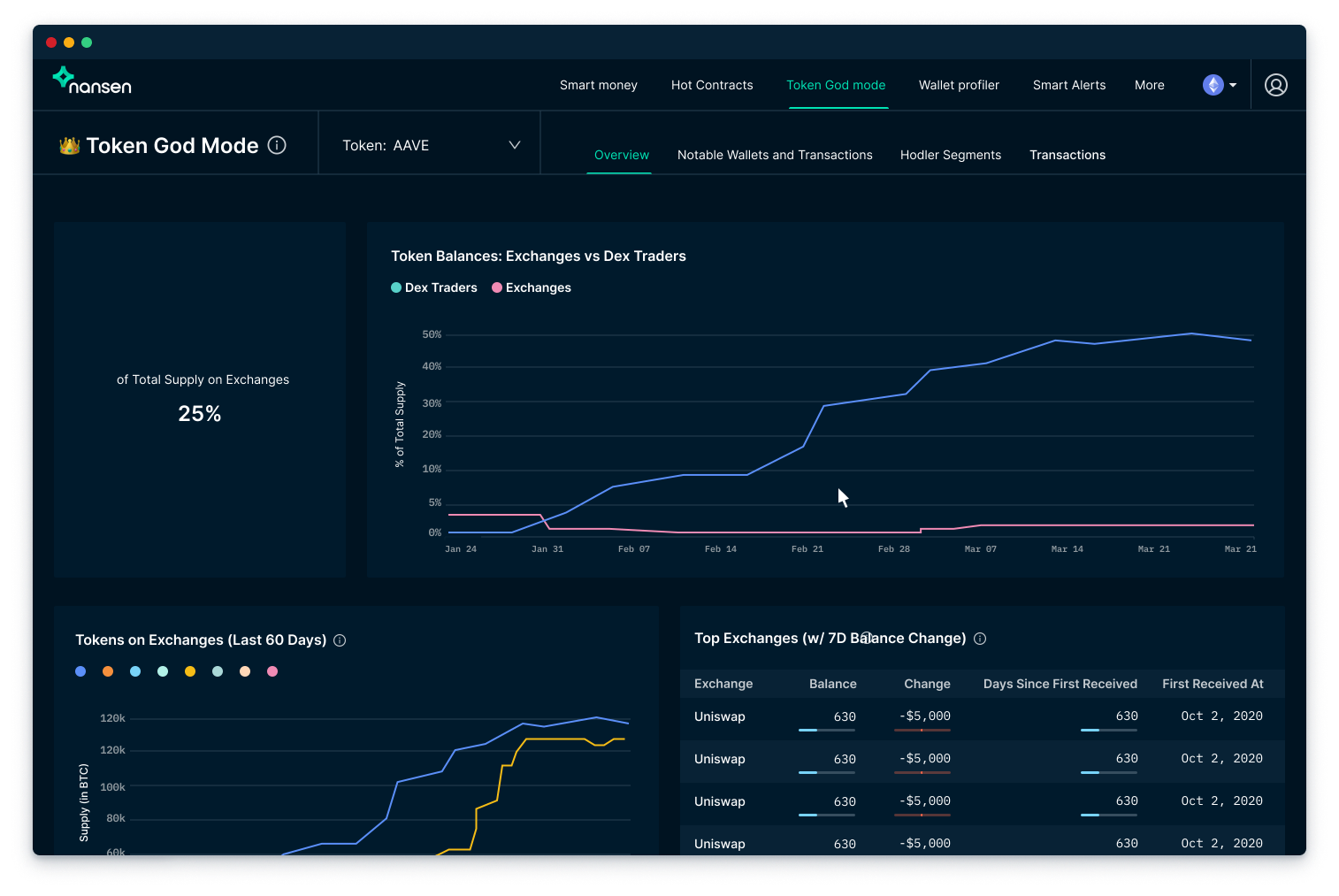Open the user profile icon
Image resolution: width=1339 pixels, height=896 pixels.
click(x=1275, y=85)
